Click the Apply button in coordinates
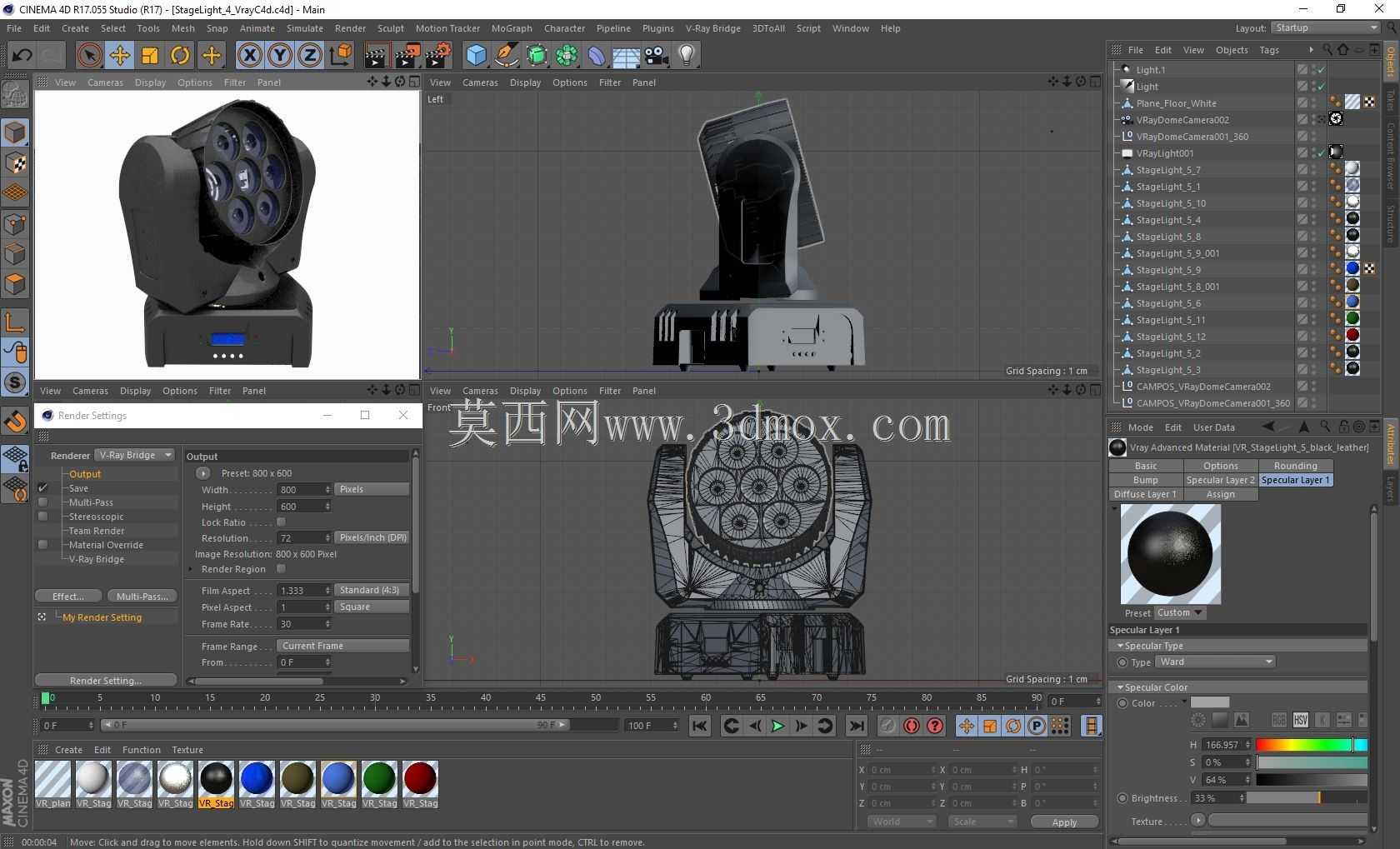Viewport: 1400px width, 849px height. coord(1064,822)
